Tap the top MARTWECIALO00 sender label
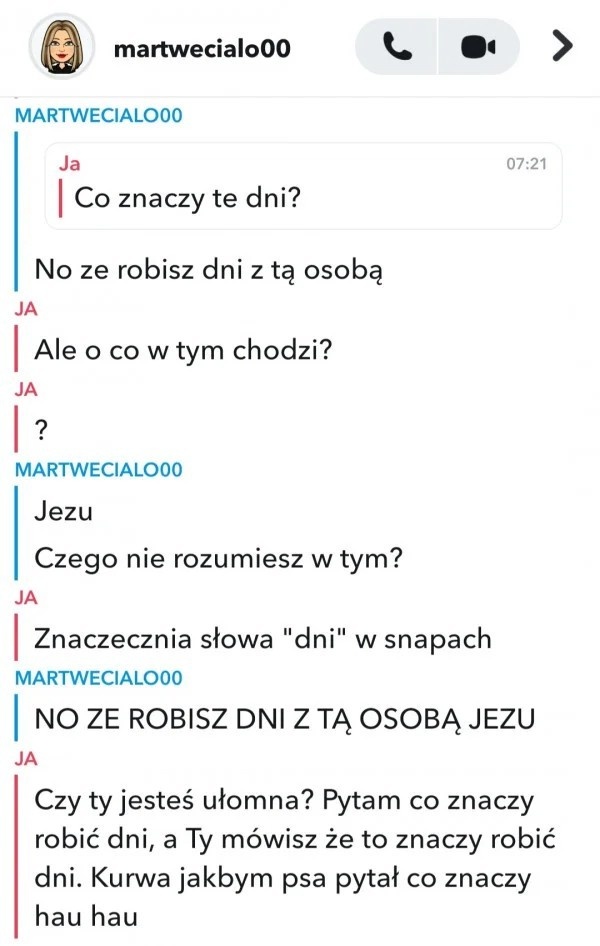This screenshot has width=600, height=946. pos(98,115)
